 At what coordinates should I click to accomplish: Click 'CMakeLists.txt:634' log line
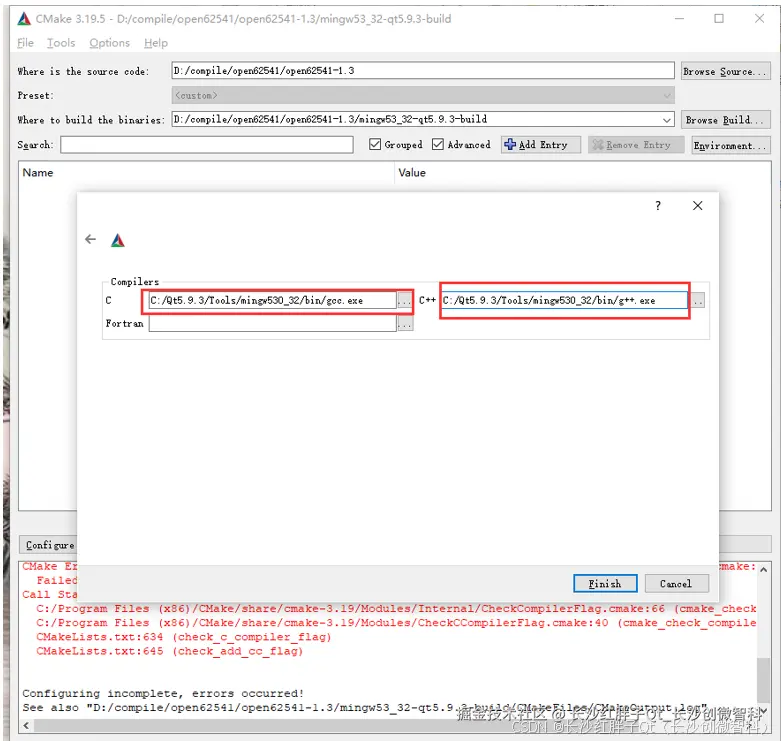184,637
